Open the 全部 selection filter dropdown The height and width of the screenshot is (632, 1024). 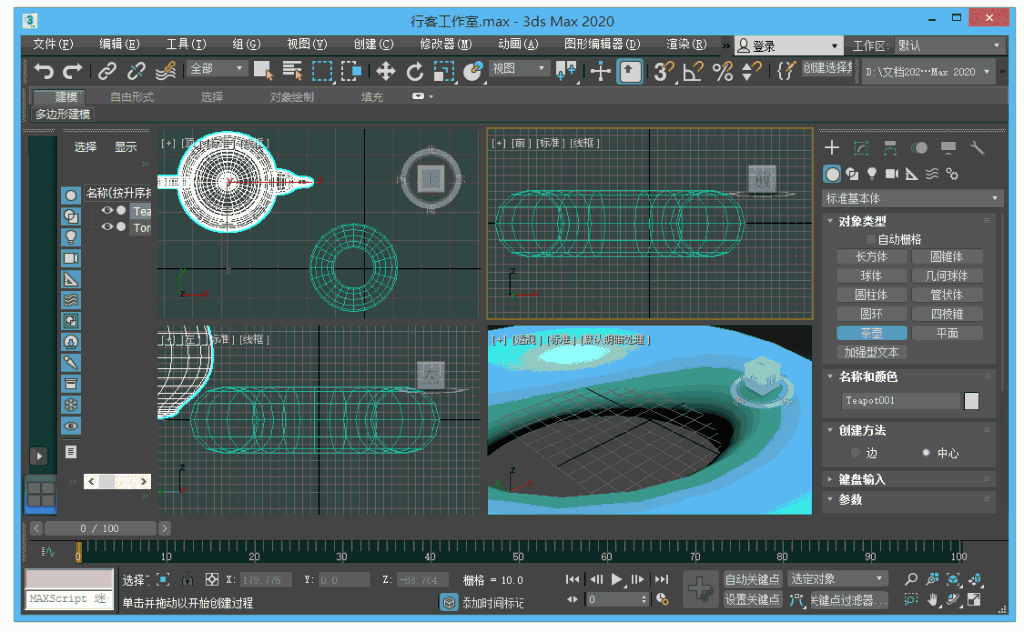point(216,69)
